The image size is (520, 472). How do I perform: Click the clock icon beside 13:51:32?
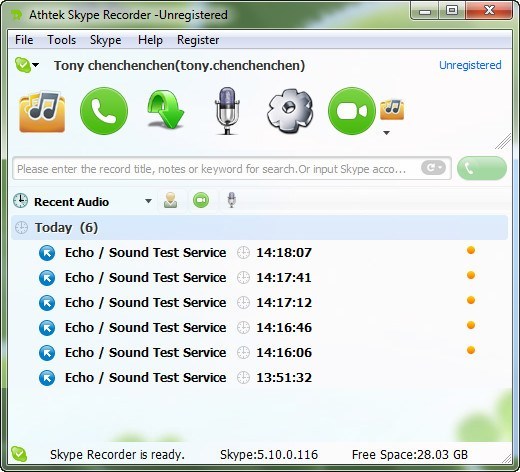(x=243, y=378)
